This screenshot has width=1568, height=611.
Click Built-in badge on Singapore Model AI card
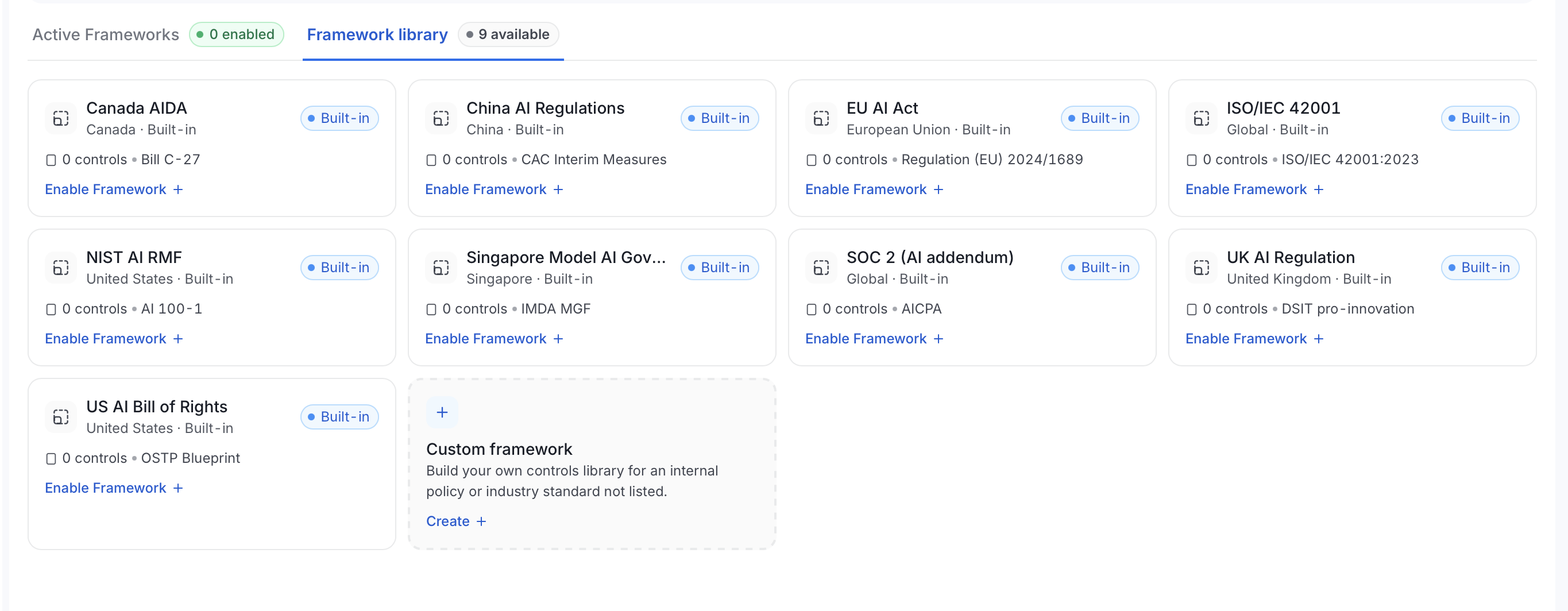tap(720, 267)
